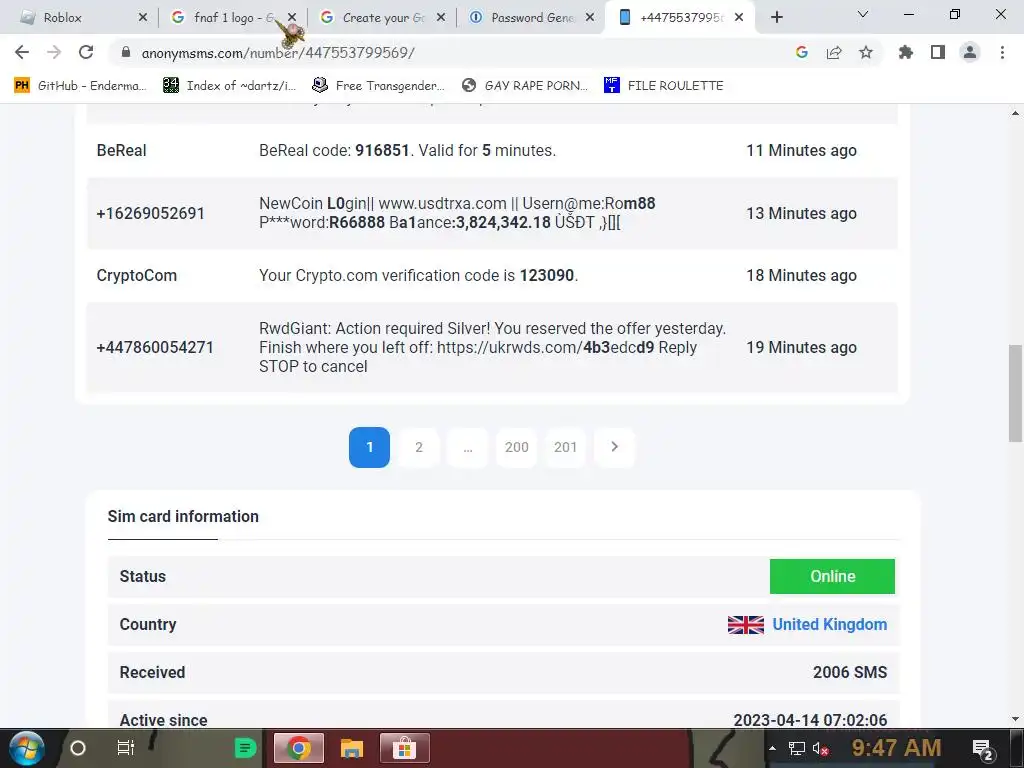1024x768 pixels.
Task: Click the network icon in system tray
Action: tap(797, 748)
